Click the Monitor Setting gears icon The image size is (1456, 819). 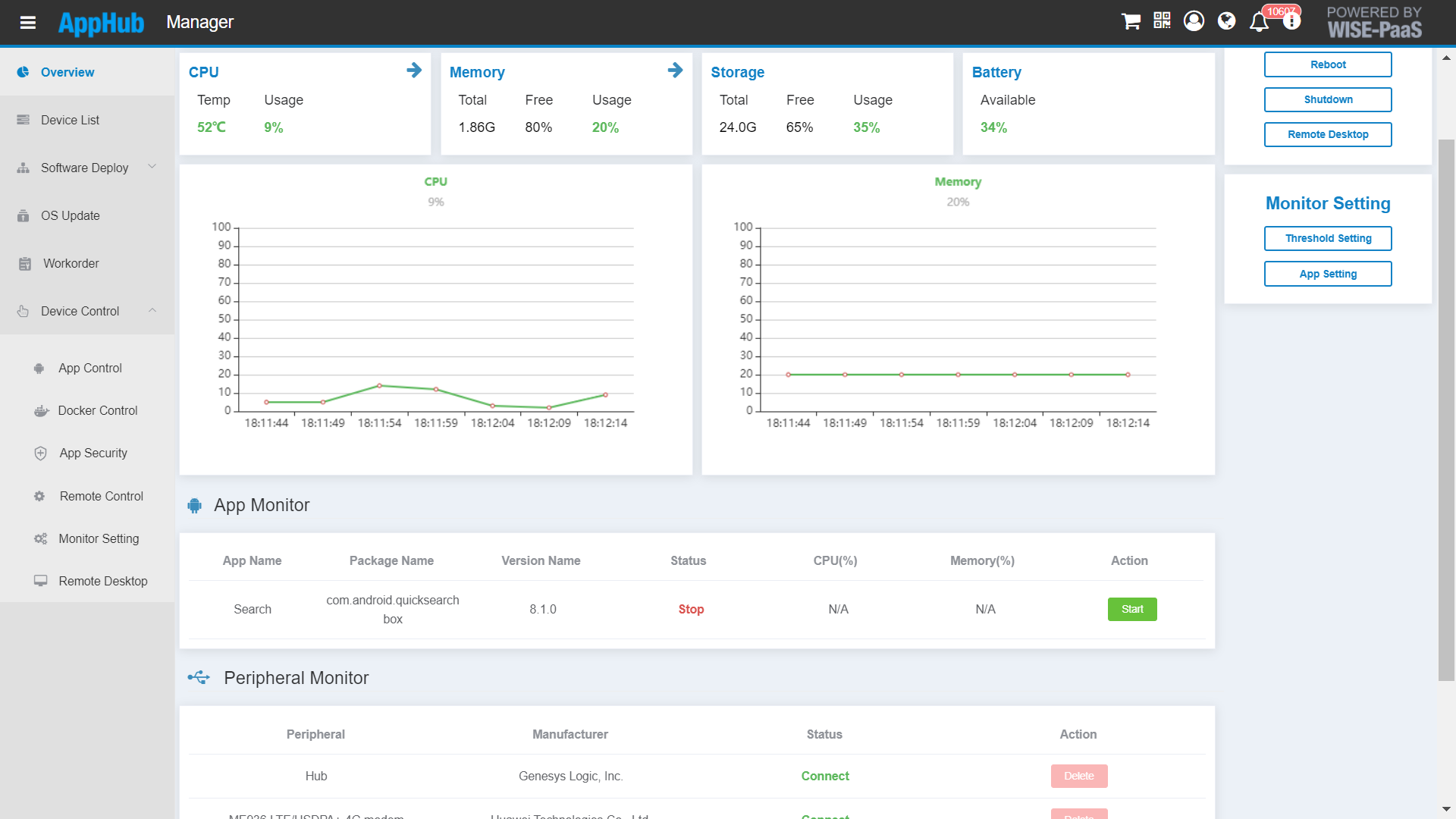tap(41, 538)
